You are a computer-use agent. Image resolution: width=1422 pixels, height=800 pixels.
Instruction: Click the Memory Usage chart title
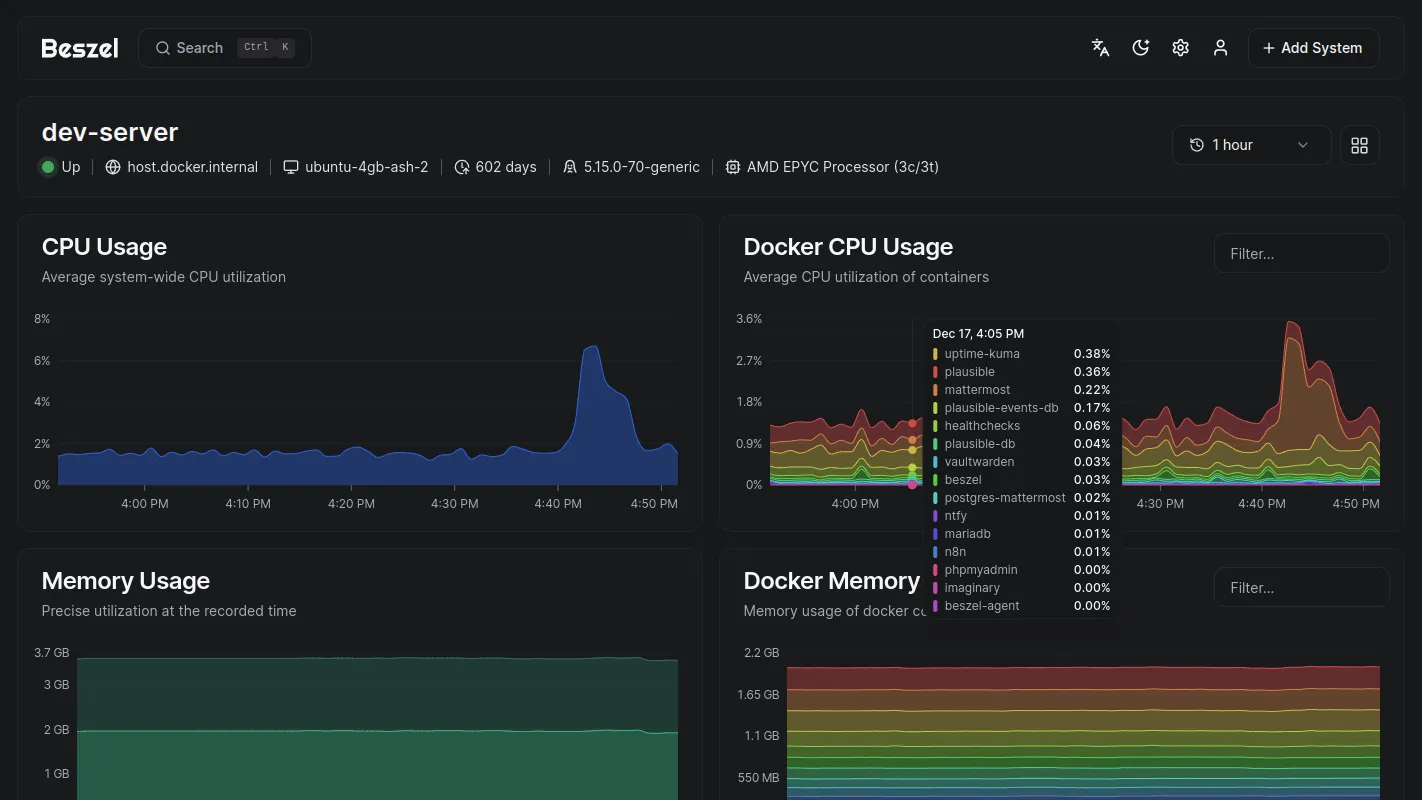(x=126, y=581)
